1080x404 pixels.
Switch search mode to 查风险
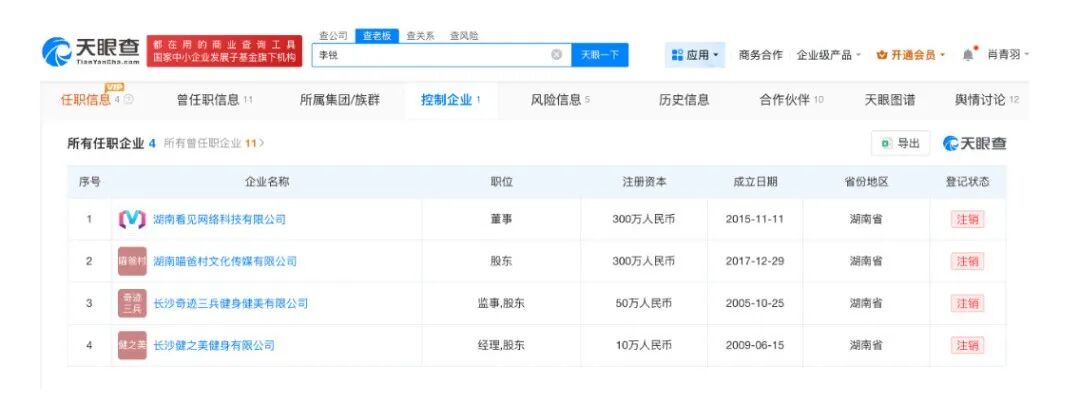coord(464,36)
